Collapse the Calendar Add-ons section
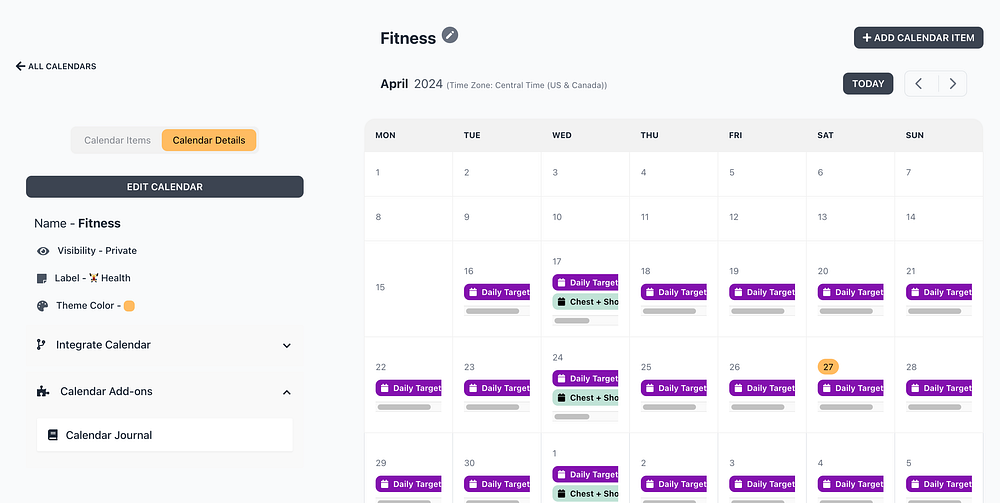The image size is (1000, 503). pyautogui.click(x=286, y=392)
